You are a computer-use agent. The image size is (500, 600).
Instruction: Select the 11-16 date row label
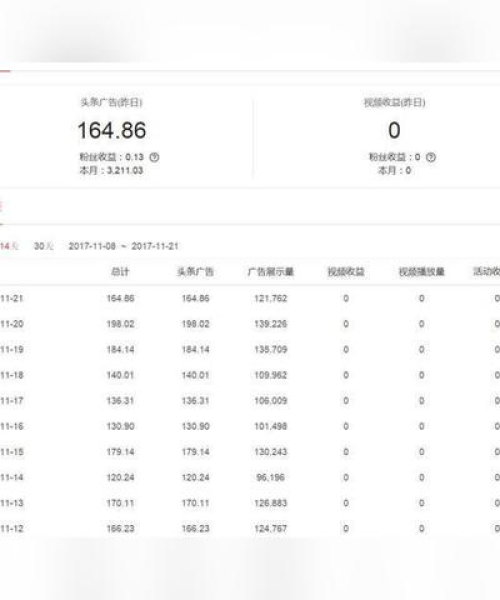pos(12,426)
